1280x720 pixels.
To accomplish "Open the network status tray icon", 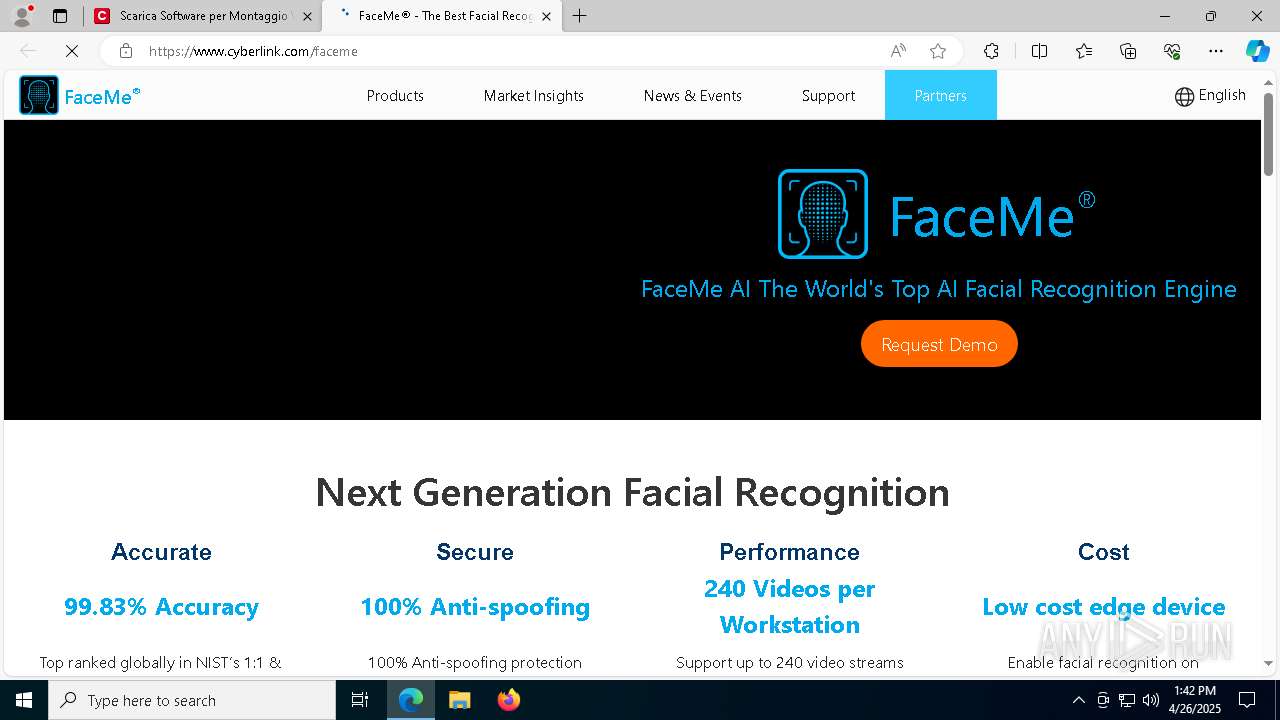I will tap(1127, 700).
